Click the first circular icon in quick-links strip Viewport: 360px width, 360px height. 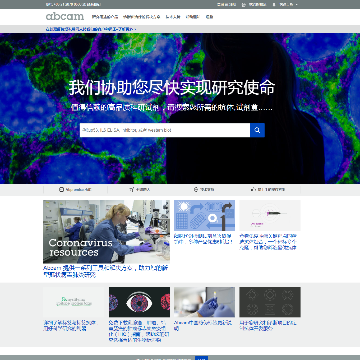click(61, 189)
